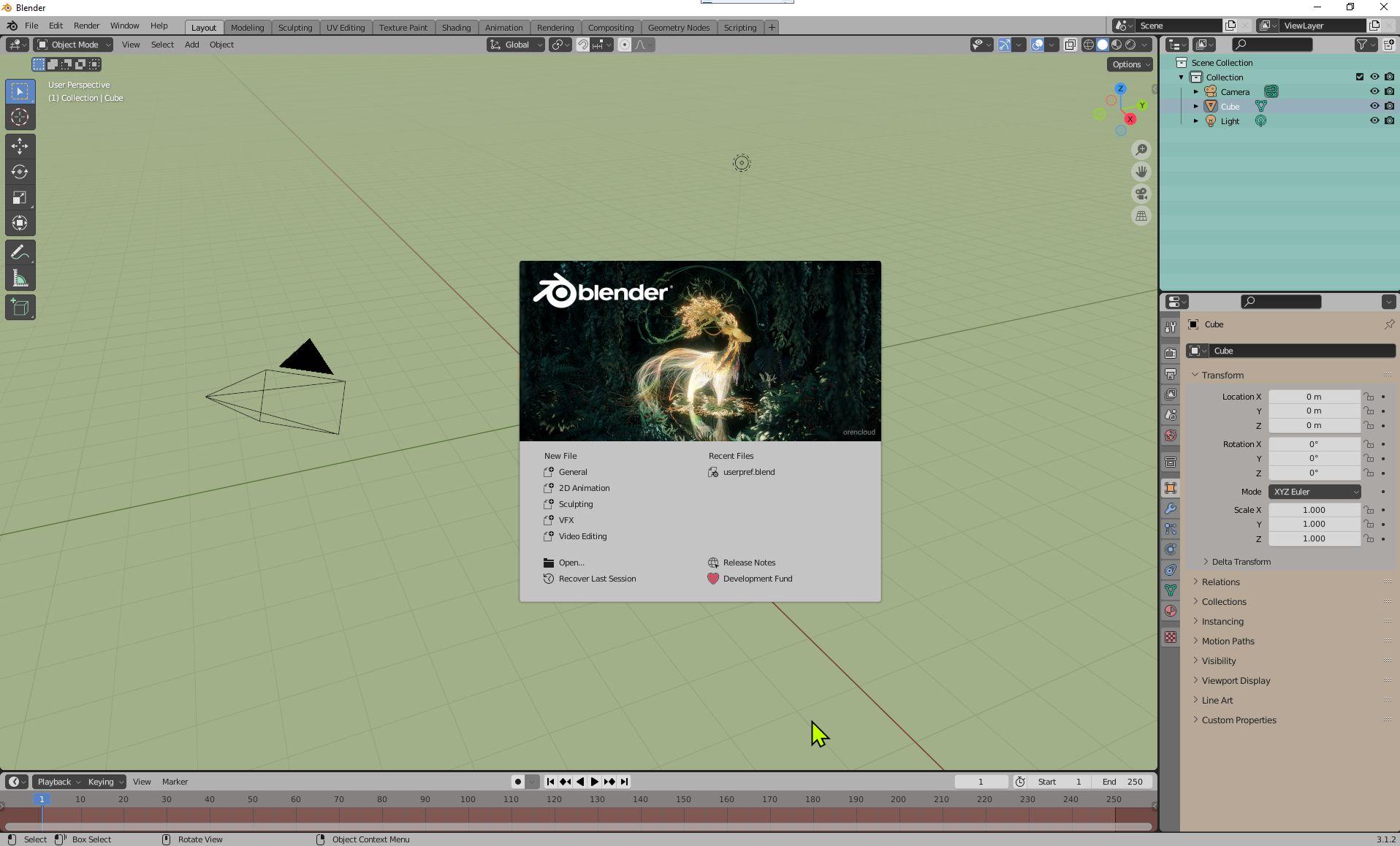Open the Global transform orientation dropdown
The height and width of the screenshot is (846, 1400).
coord(516,45)
